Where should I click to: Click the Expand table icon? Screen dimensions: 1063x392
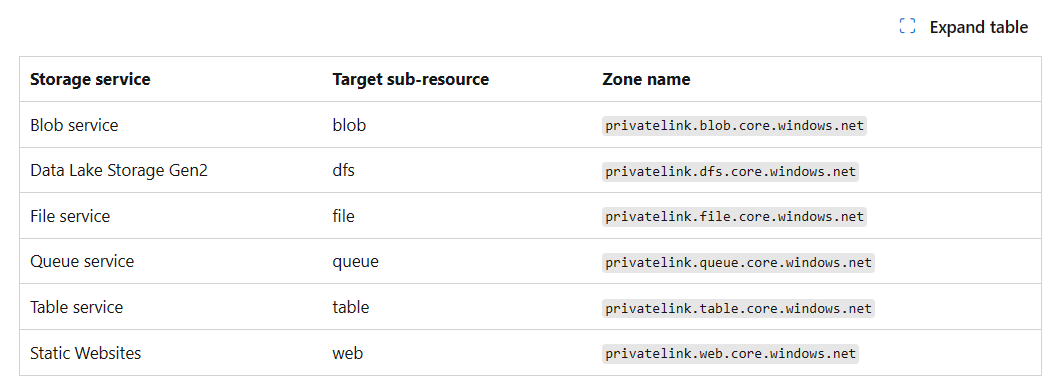click(x=907, y=26)
